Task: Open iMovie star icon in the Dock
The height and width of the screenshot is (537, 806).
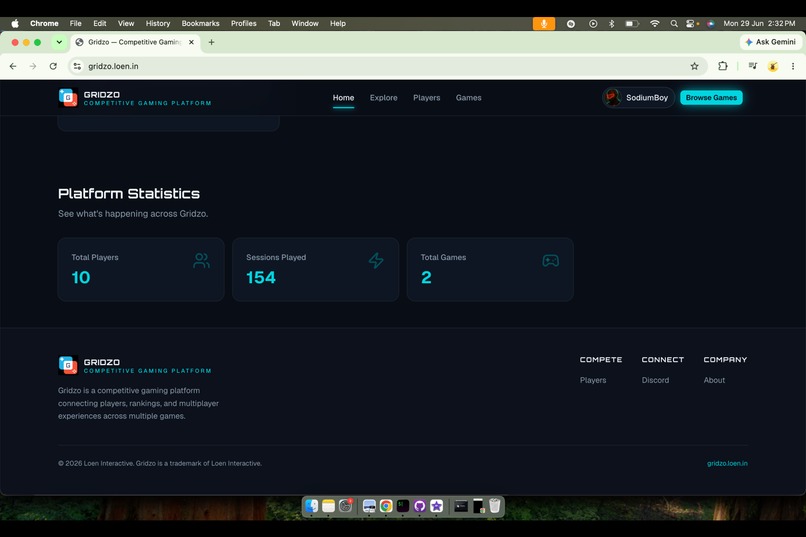Action: pyautogui.click(x=436, y=506)
